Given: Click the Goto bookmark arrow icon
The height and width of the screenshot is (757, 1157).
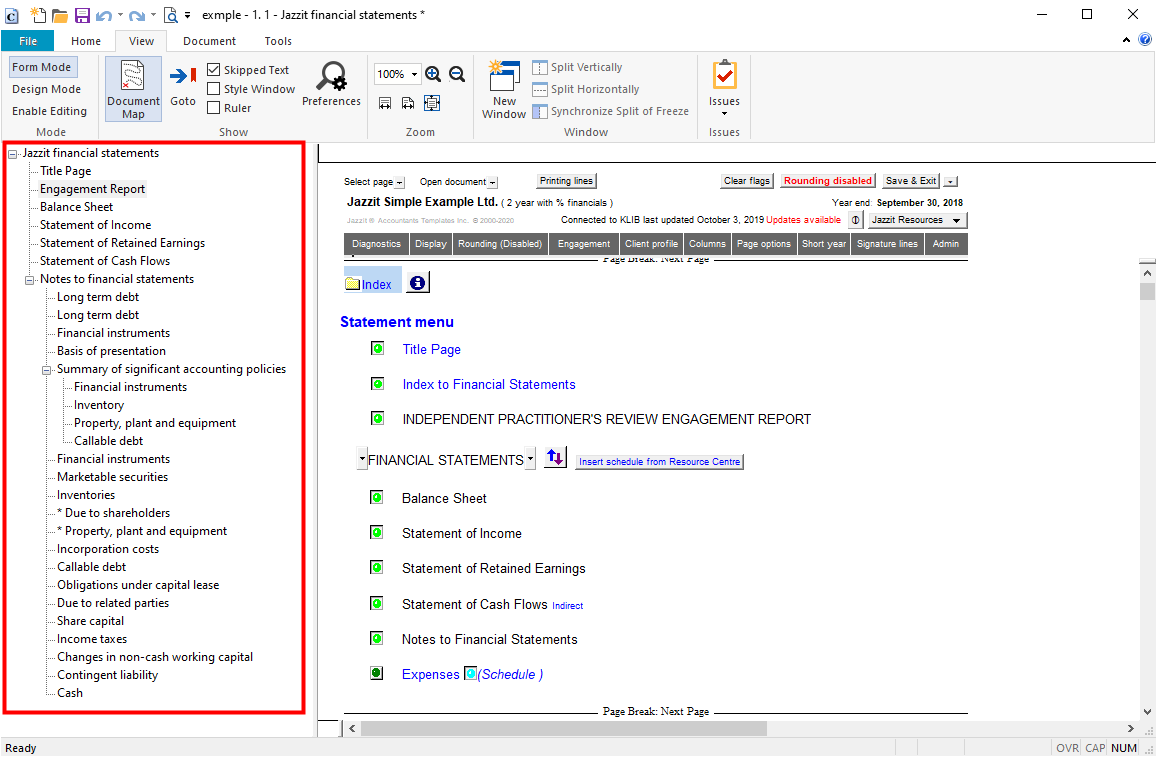Looking at the screenshot, I should click(182, 75).
